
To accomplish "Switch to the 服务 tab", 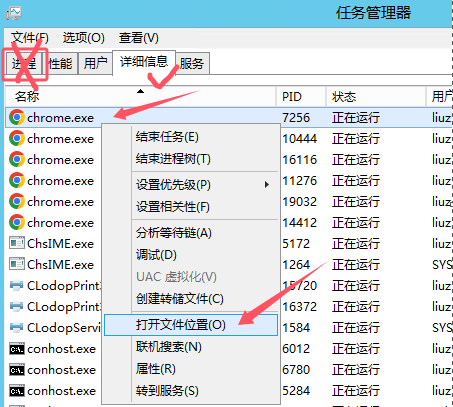I will [x=192, y=63].
